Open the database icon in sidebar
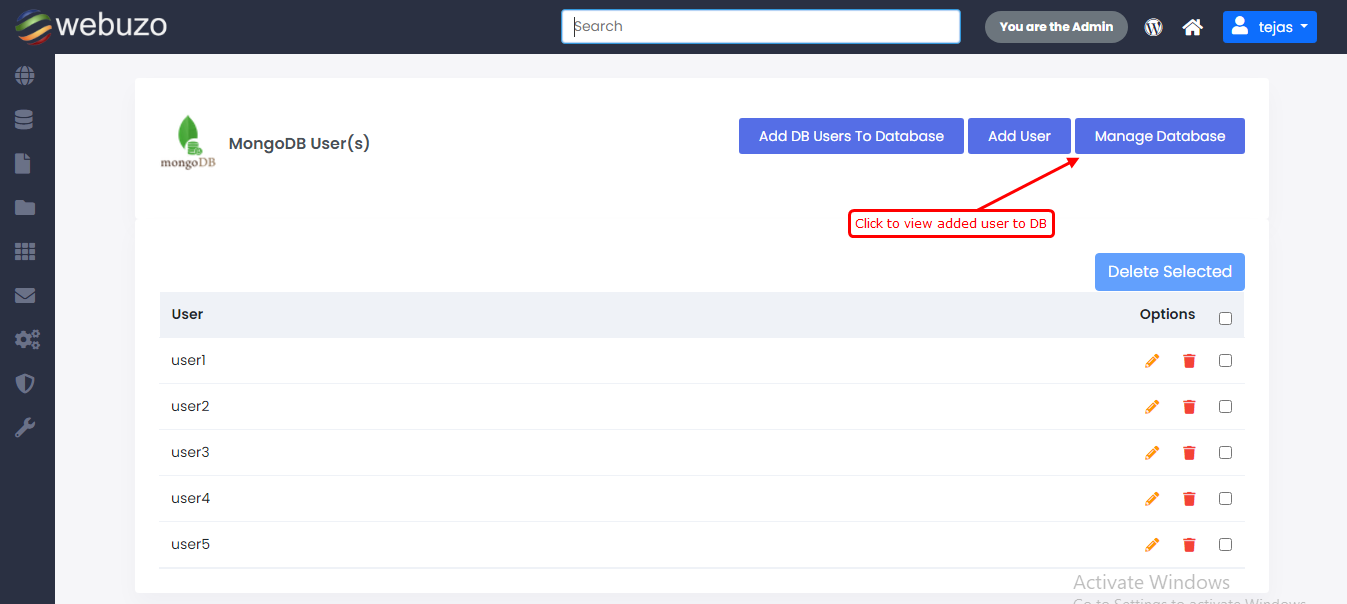 coord(25,120)
